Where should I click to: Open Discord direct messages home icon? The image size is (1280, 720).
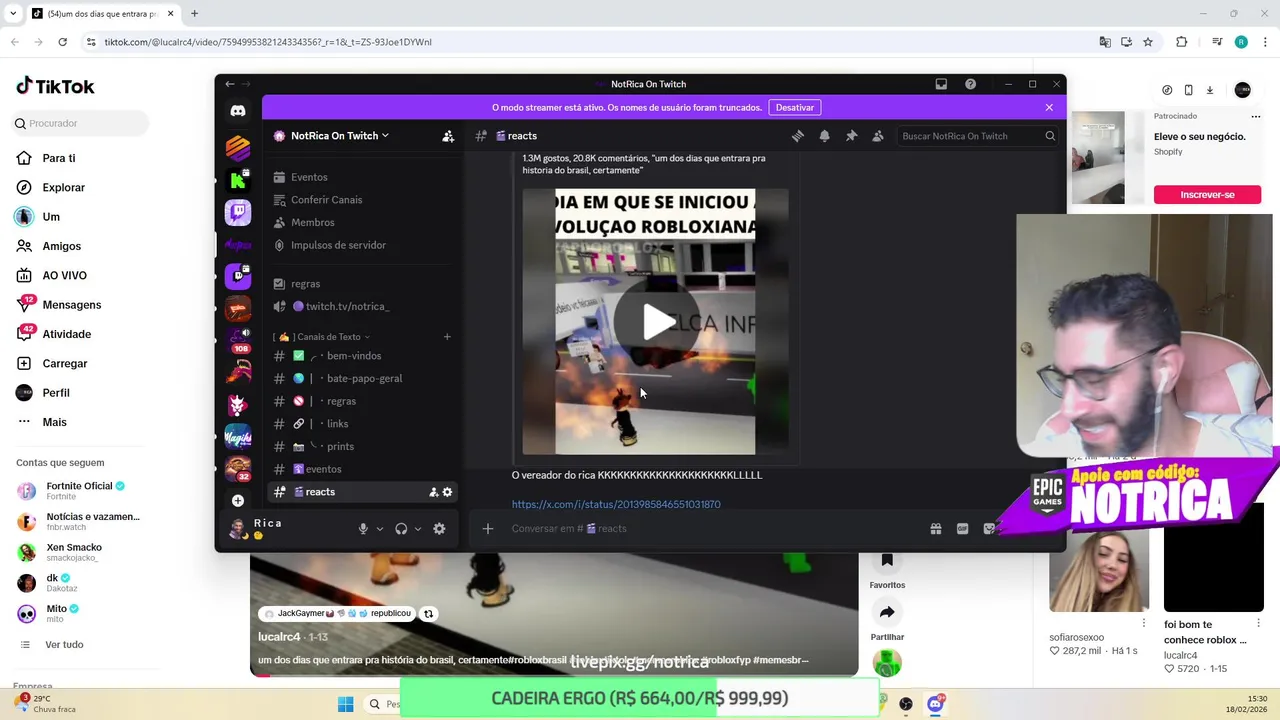pos(238,111)
